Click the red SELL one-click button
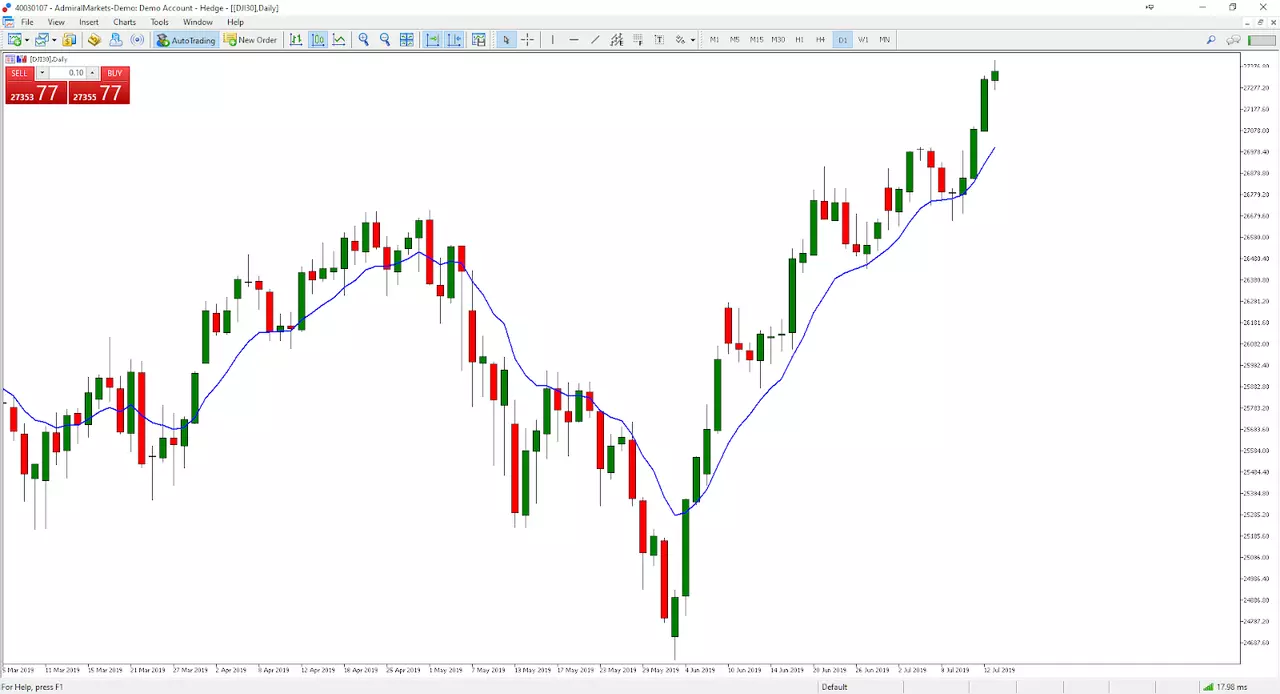The image size is (1280, 694). pyautogui.click(x=20, y=73)
